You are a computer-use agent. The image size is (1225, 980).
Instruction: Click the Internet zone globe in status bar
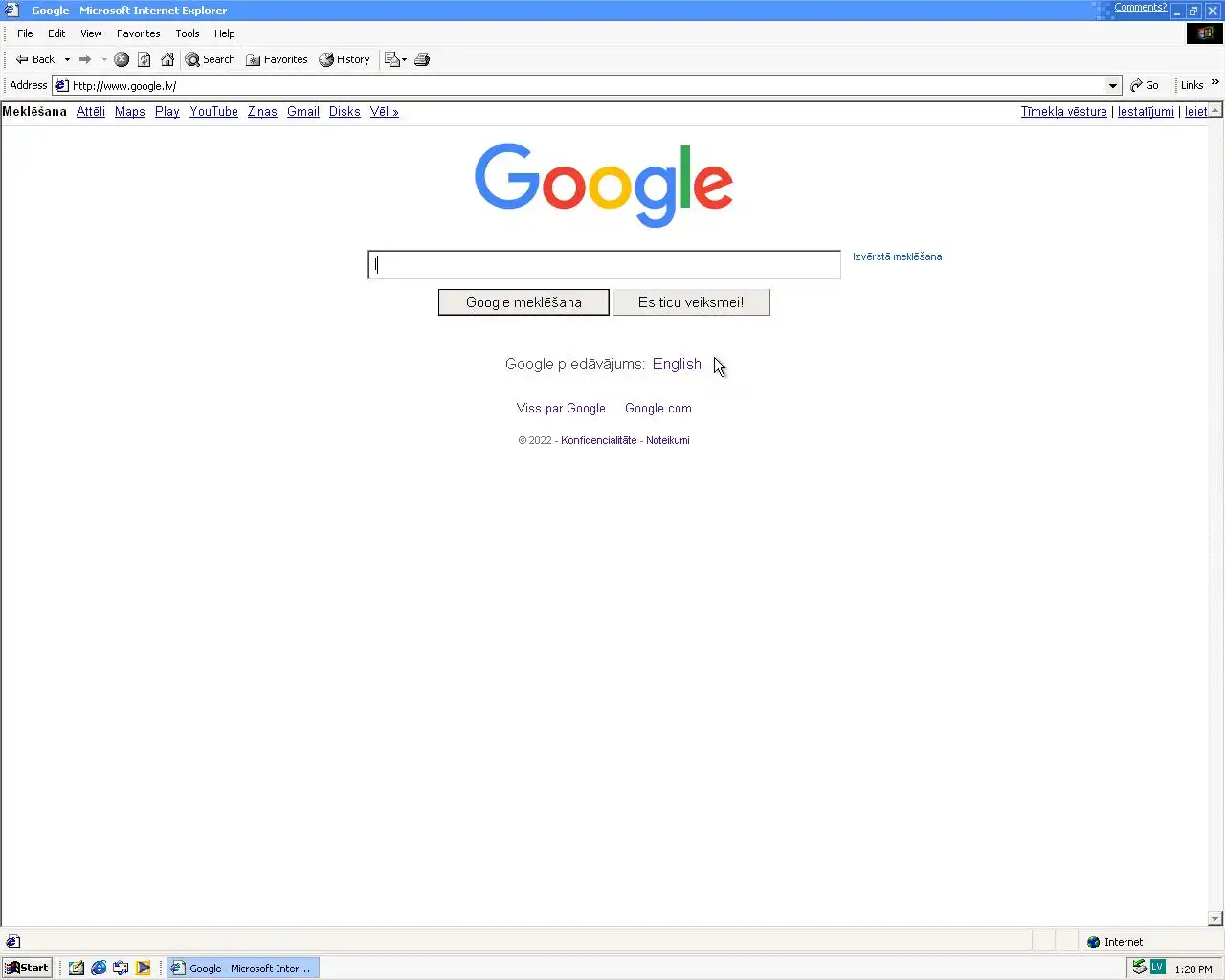tap(1094, 942)
